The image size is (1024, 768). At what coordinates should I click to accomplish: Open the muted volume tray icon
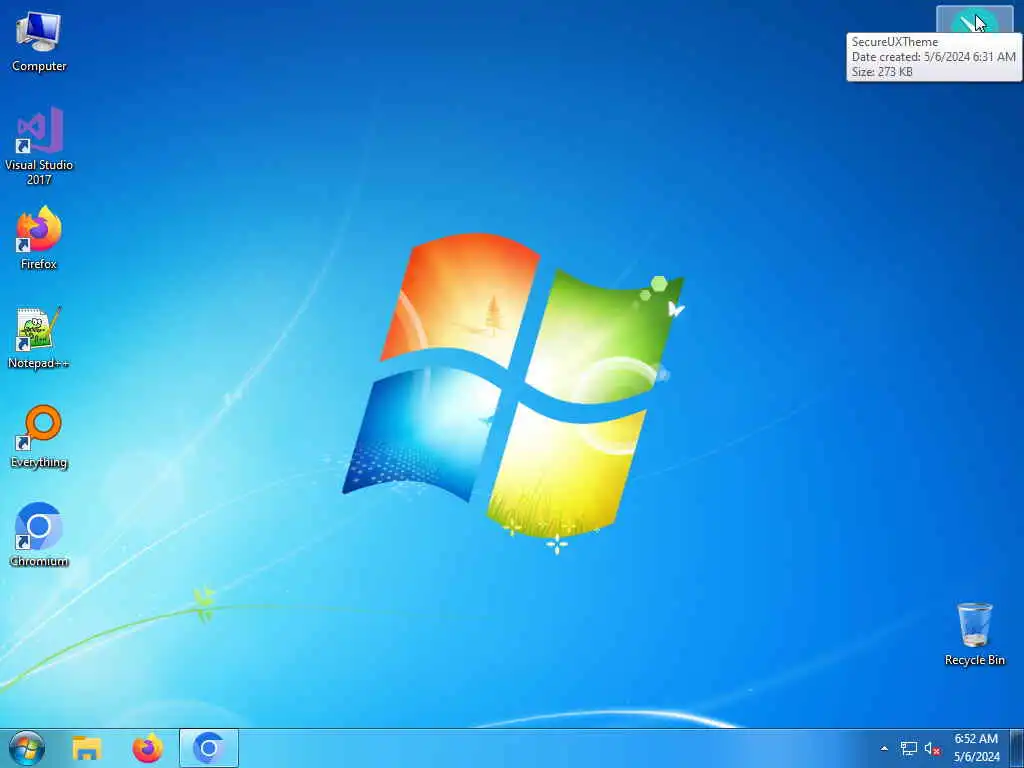[932, 748]
